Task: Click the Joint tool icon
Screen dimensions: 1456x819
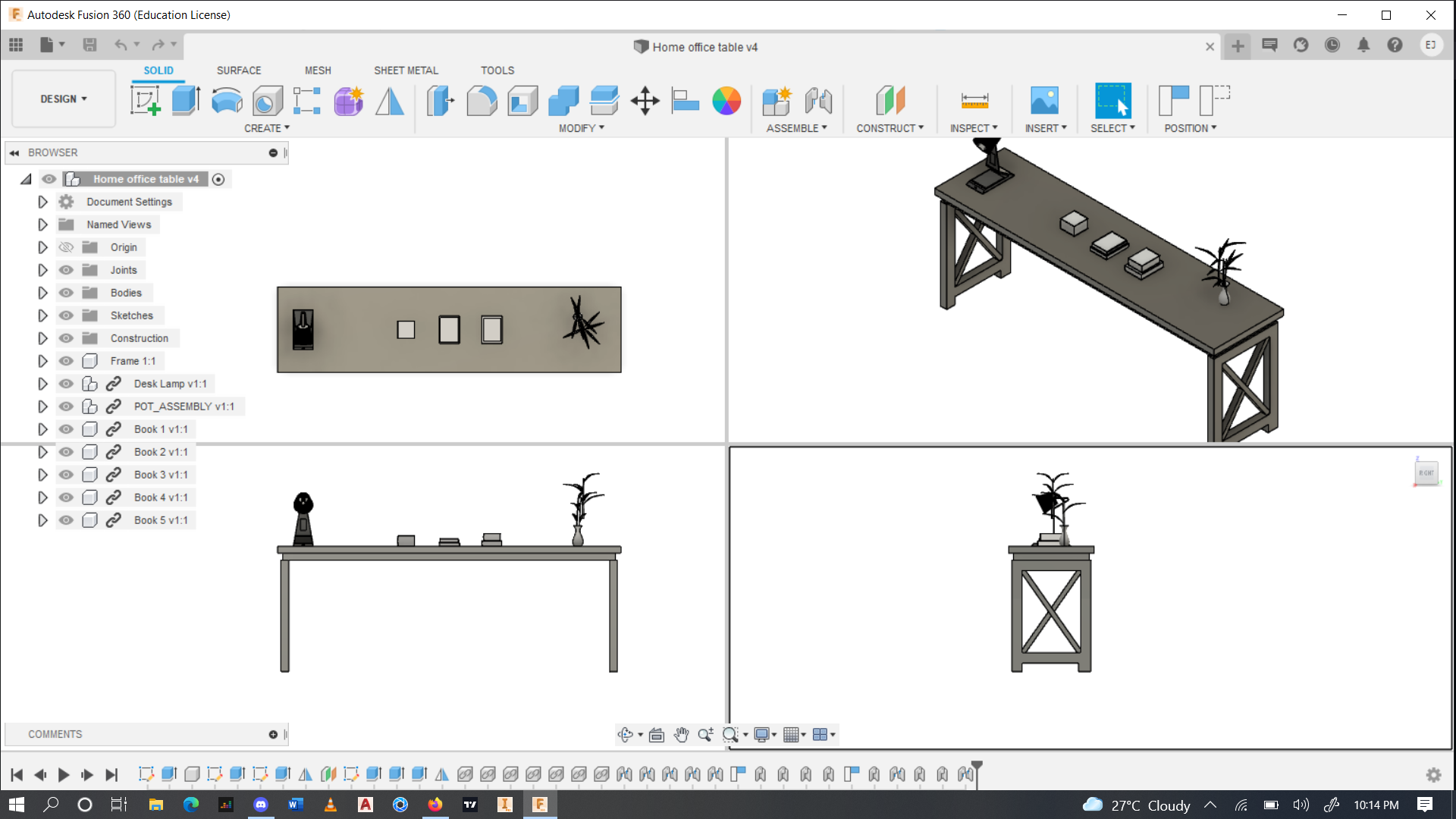Action: point(818,100)
